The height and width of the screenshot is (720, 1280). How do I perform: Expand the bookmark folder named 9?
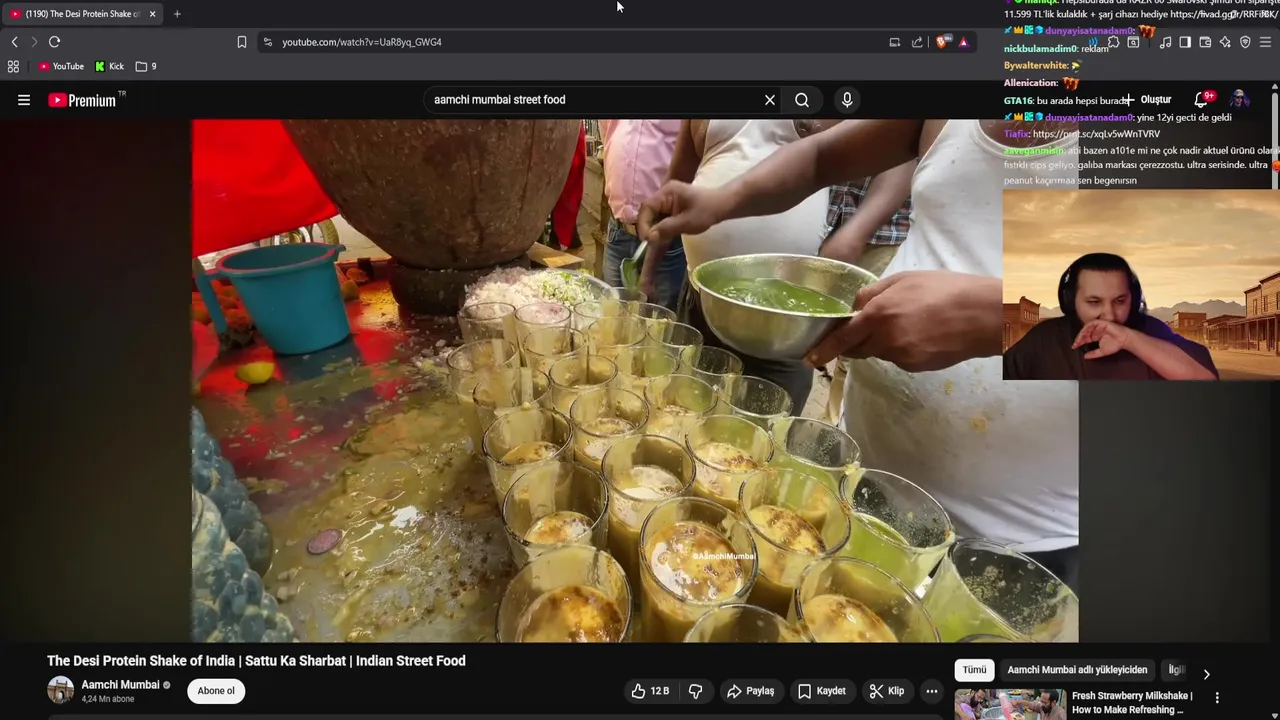click(146, 66)
